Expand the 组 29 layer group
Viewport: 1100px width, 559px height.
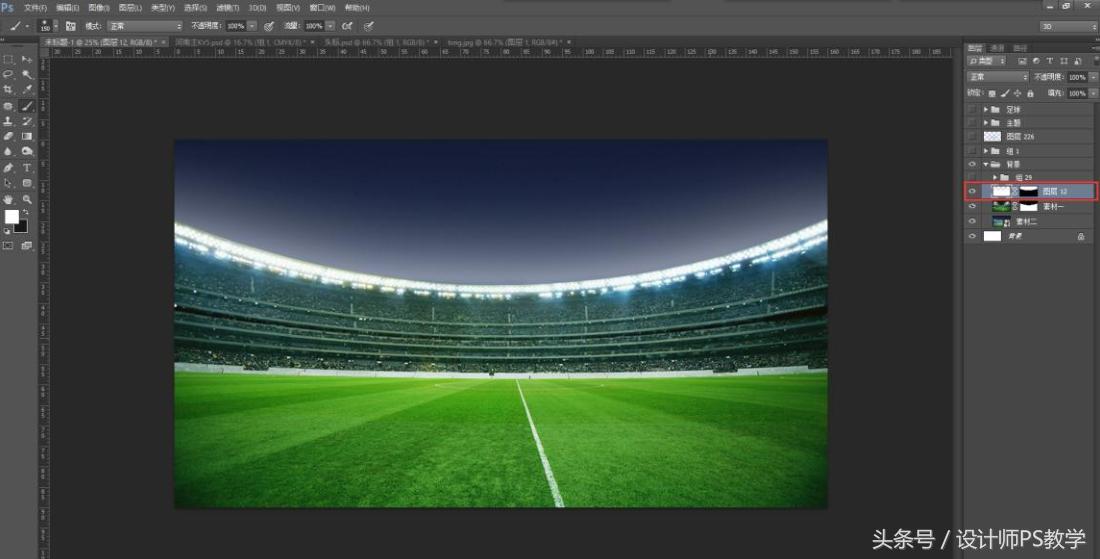(995, 177)
